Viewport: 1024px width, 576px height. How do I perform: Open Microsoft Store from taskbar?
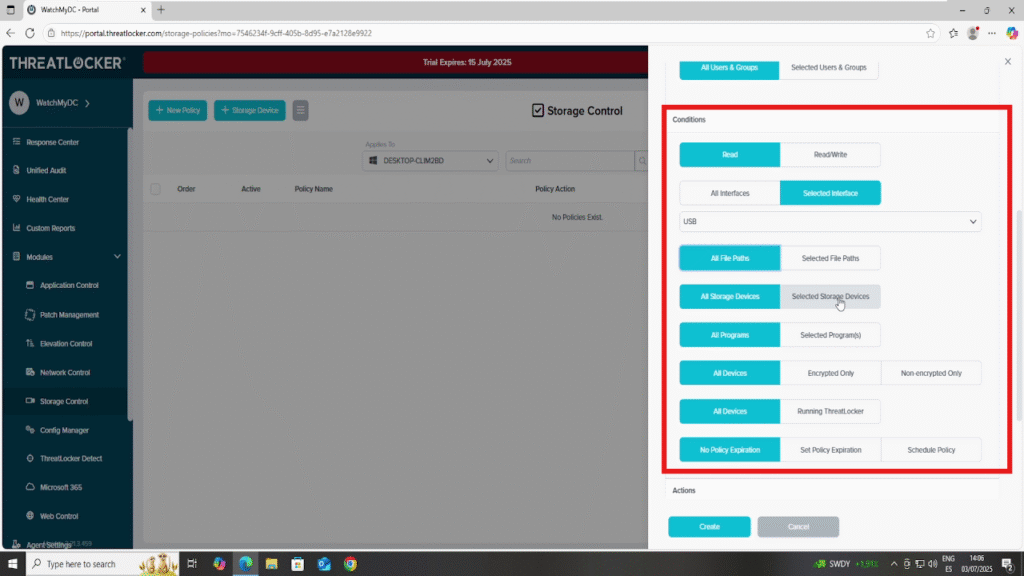tap(298, 564)
